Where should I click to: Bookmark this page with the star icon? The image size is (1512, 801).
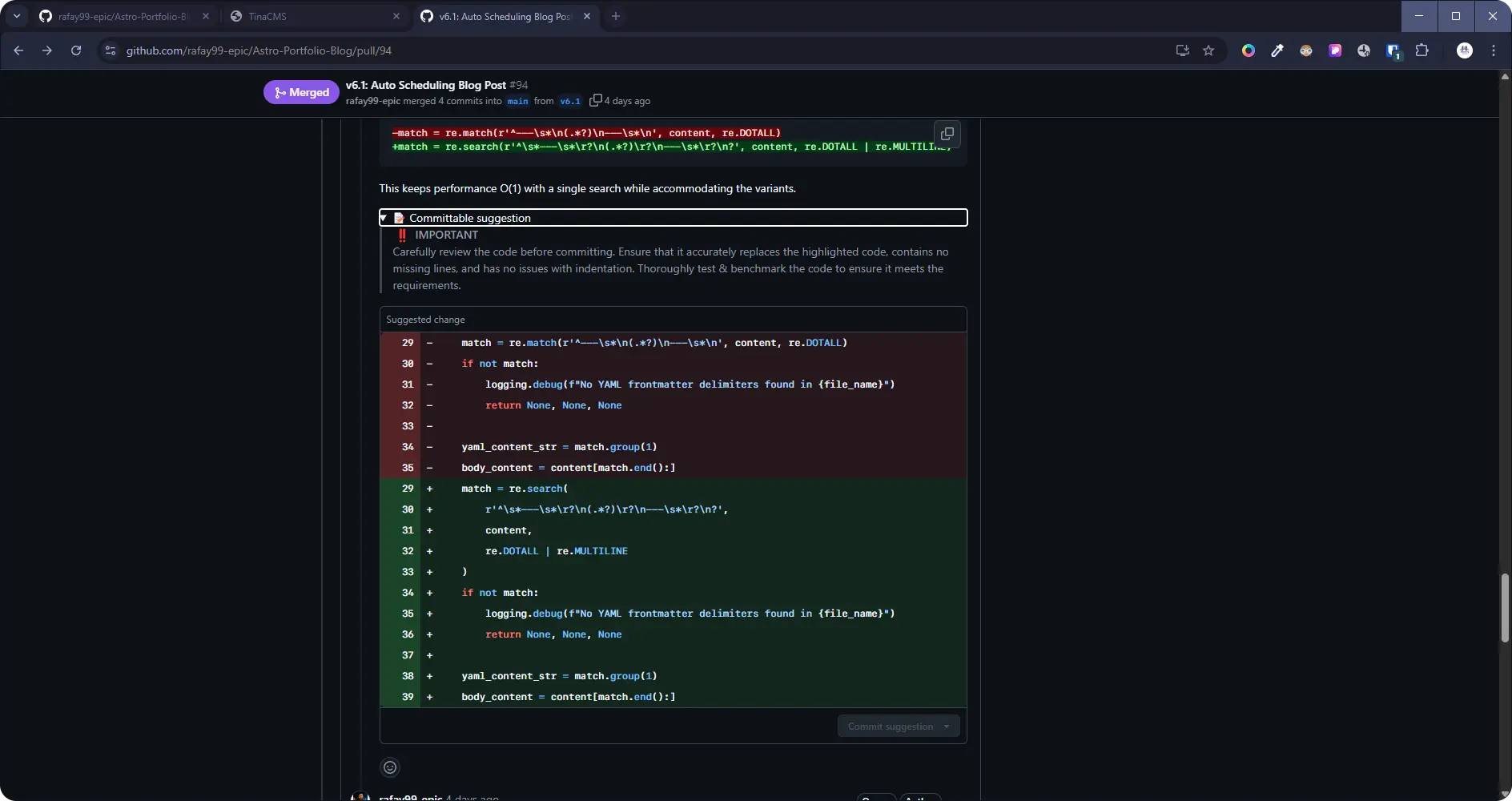[x=1208, y=50]
